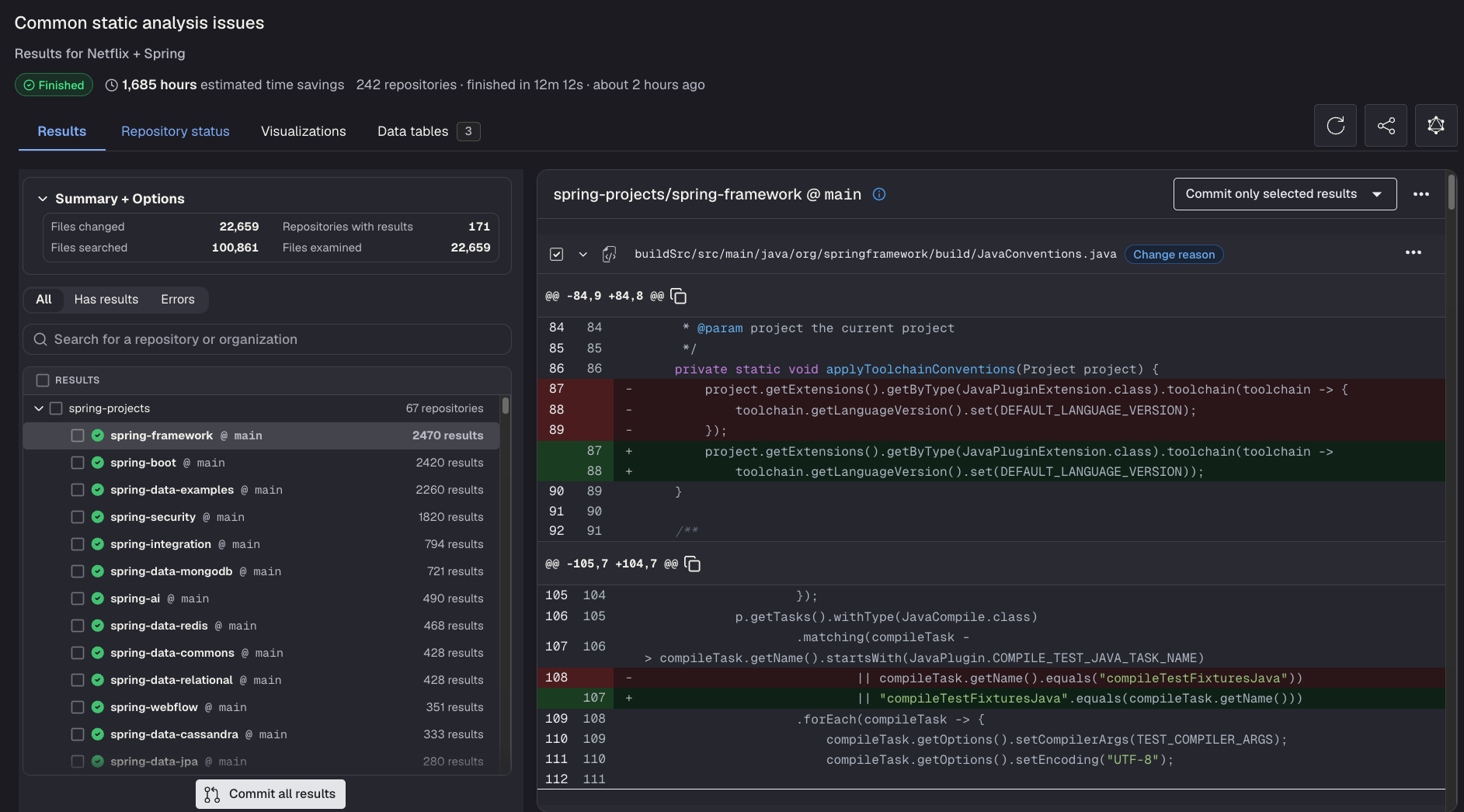Screen dimensions: 1464x812
Task: Click the repository list scrollbar
Action: pos(506,405)
